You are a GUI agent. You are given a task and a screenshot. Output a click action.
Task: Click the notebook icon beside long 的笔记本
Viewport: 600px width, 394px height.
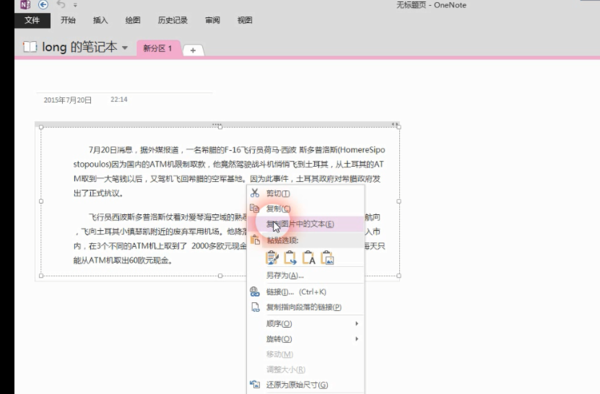pyautogui.click(x=30, y=47)
